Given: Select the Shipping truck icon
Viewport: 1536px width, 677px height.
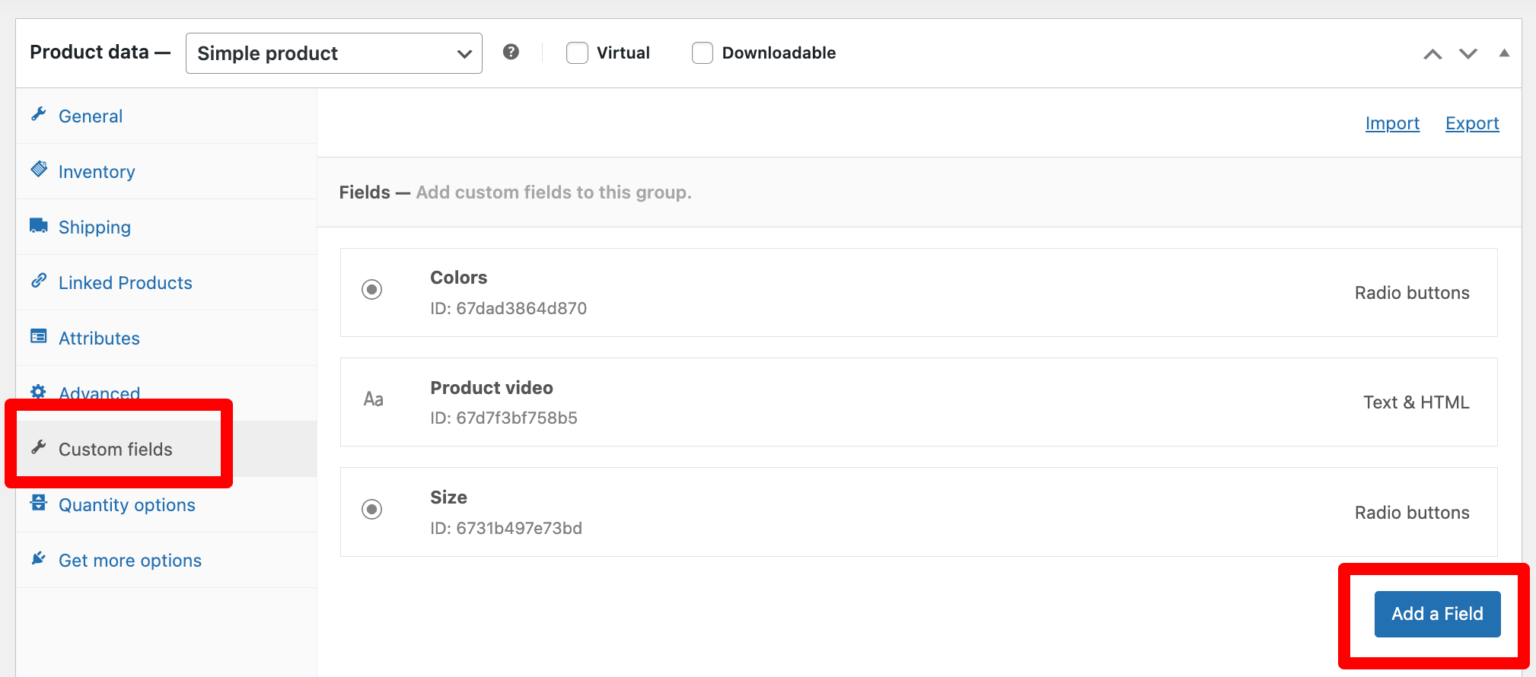Looking at the screenshot, I should click(38, 226).
